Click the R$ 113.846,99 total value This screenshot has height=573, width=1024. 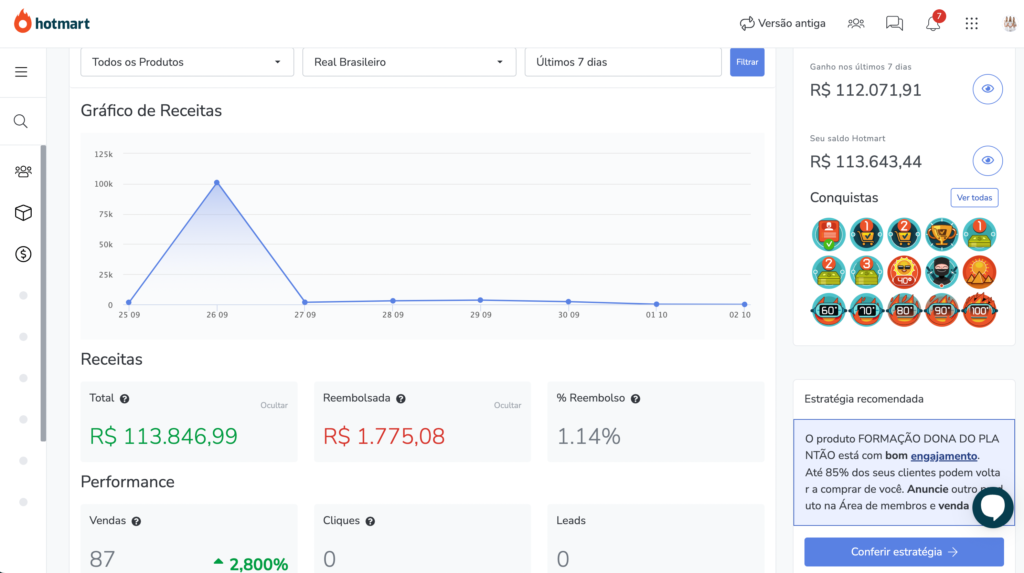click(x=163, y=436)
